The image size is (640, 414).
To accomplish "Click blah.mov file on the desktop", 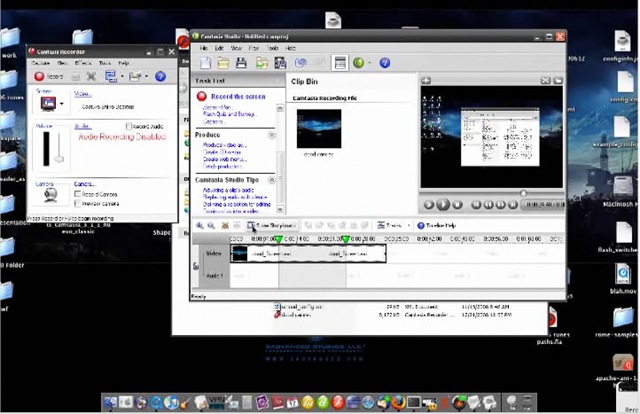I will tap(623, 278).
